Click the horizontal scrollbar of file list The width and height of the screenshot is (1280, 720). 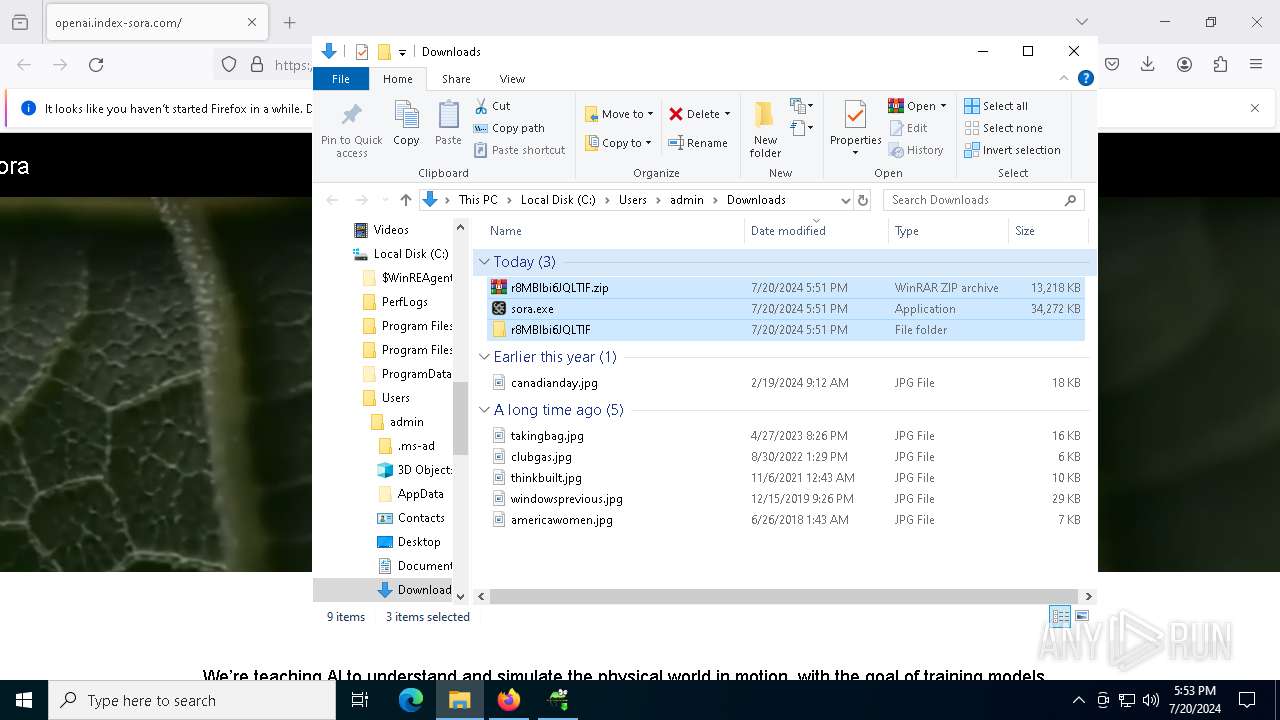click(783, 596)
